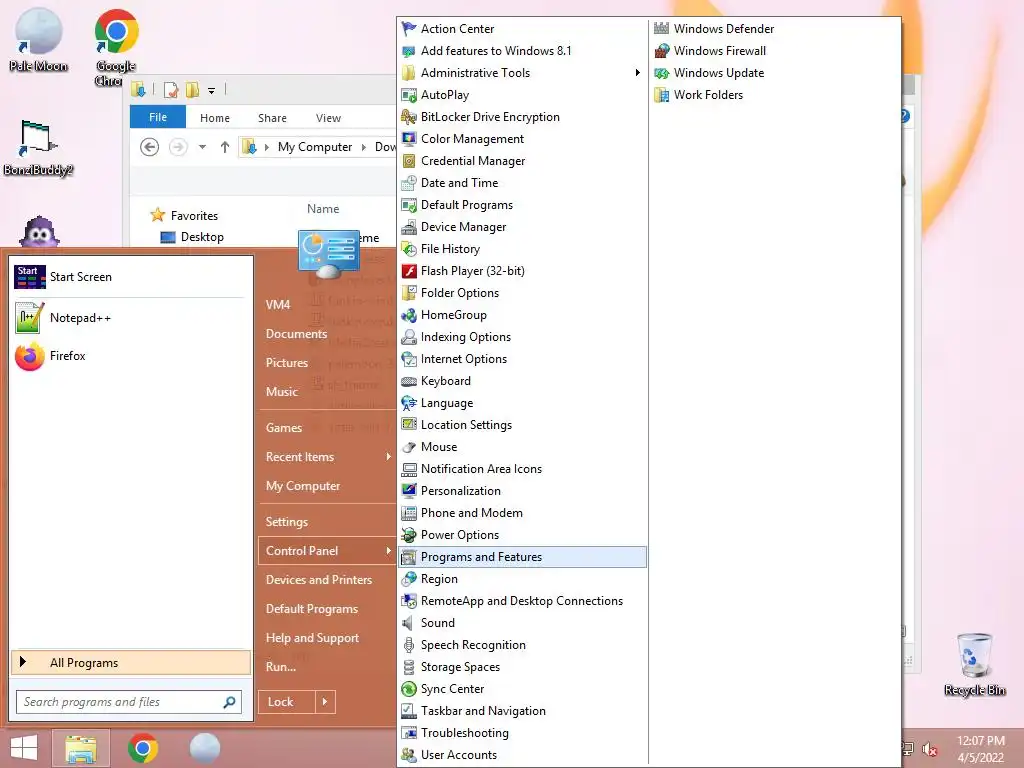Viewport: 1024px width, 768px height.
Task: Expand the Recent Items submenu
Action: point(388,456)
